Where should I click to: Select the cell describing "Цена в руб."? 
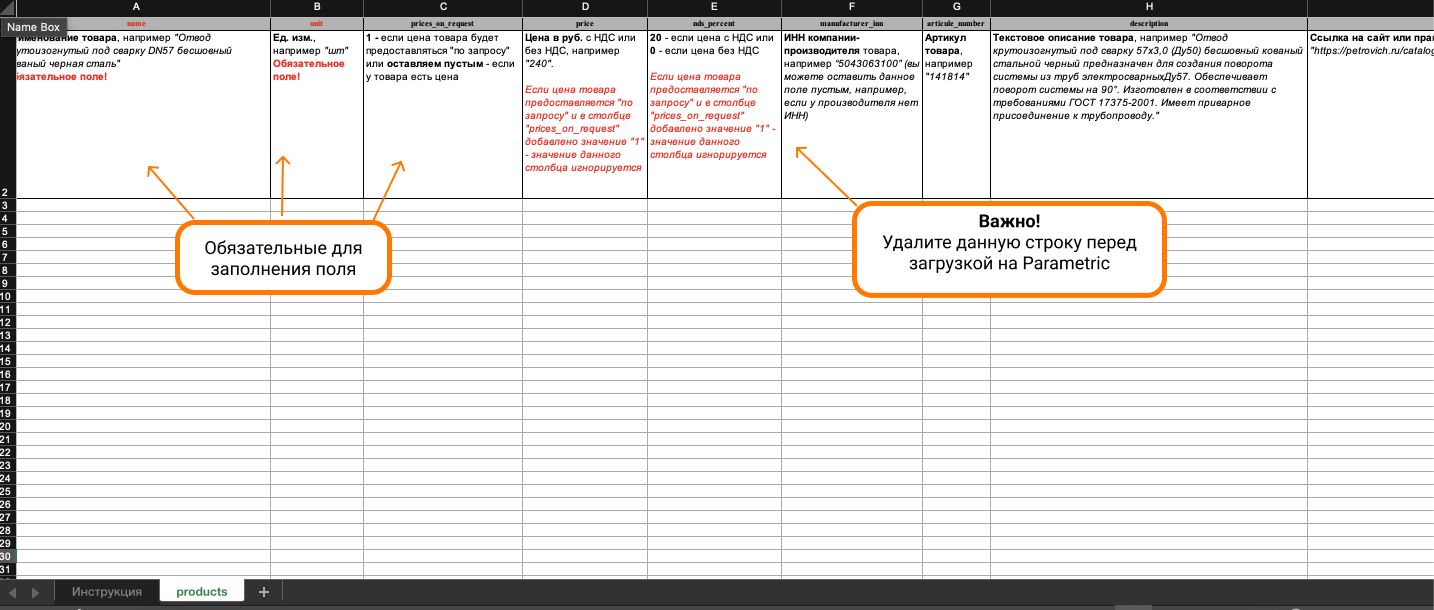click(585, 114)
